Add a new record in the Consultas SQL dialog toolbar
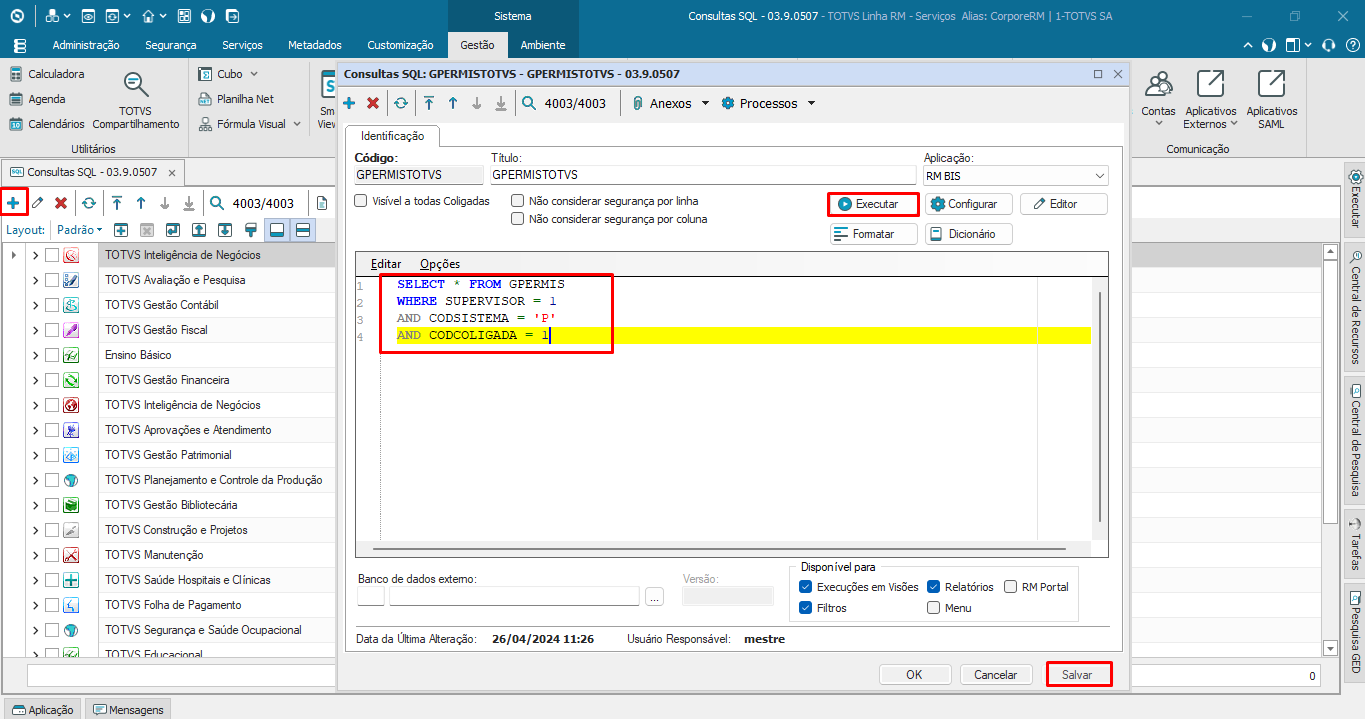Image resolution: width=1365 pixels, height=719 pixels. coord(349,103)
